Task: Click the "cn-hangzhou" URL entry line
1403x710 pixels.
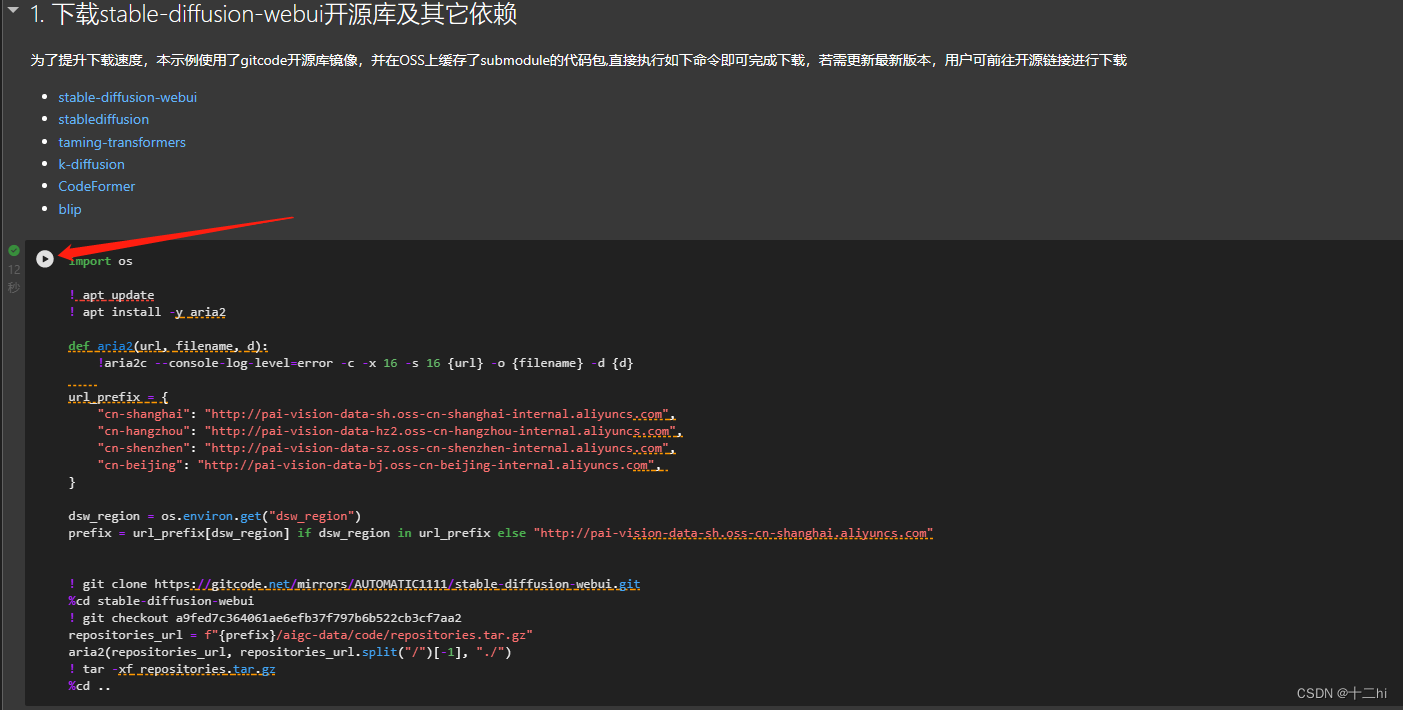Action: click(x=390, y=431)
